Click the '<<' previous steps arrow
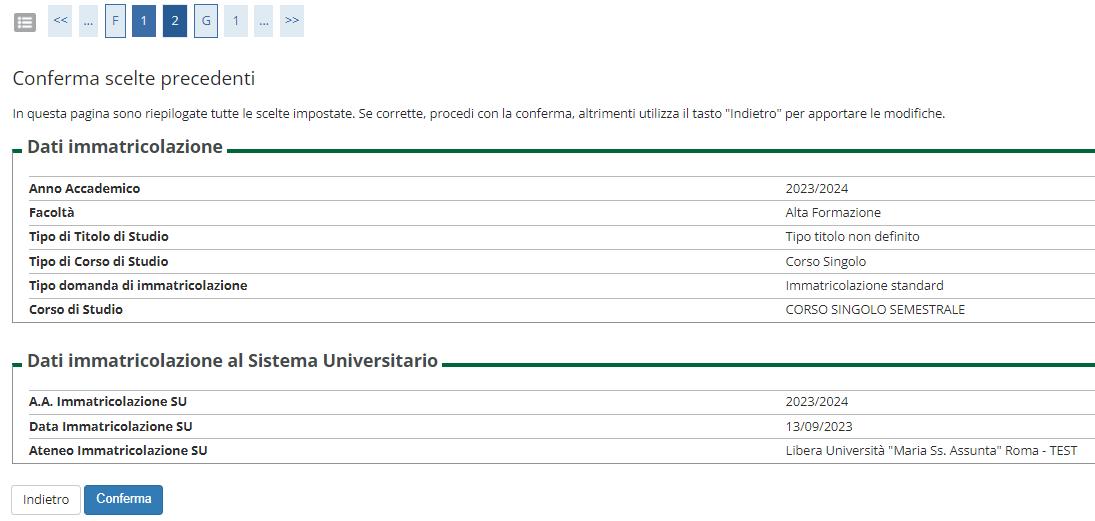Image resolution: width=1095 pixels, height=521 pixels. pyautogui.click(x=60, y=21)
